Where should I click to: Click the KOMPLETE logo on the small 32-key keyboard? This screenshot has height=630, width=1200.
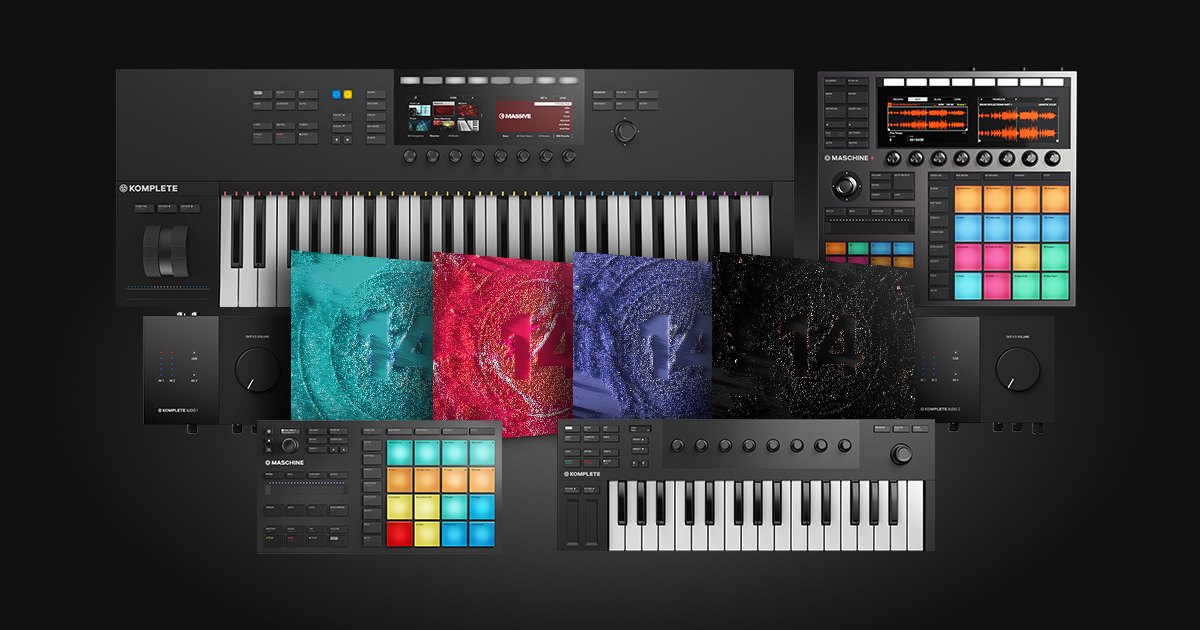(x=582, y=474)
